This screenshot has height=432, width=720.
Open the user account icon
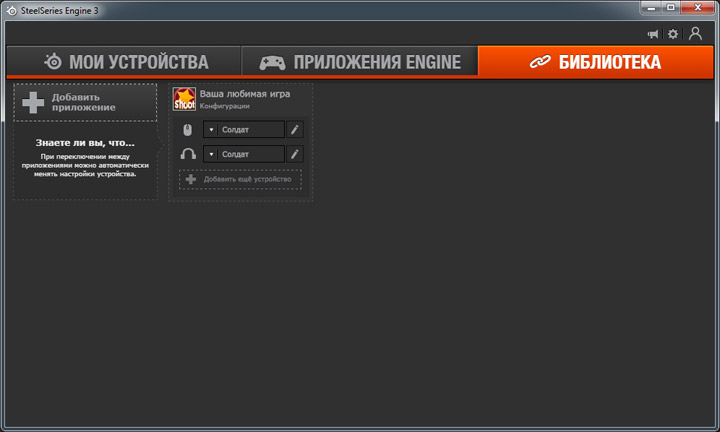[x=695, y=34]
